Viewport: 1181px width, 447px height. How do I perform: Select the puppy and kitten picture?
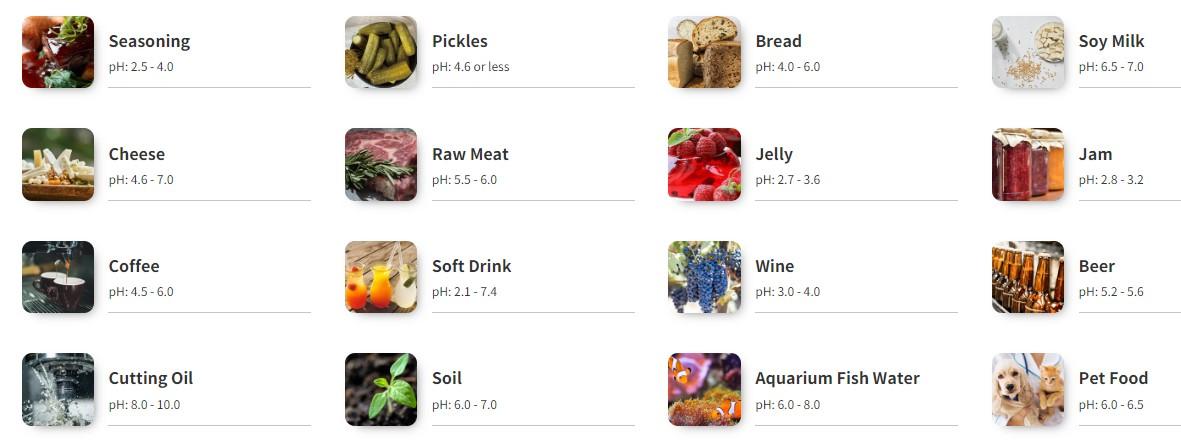(1028, 390)
